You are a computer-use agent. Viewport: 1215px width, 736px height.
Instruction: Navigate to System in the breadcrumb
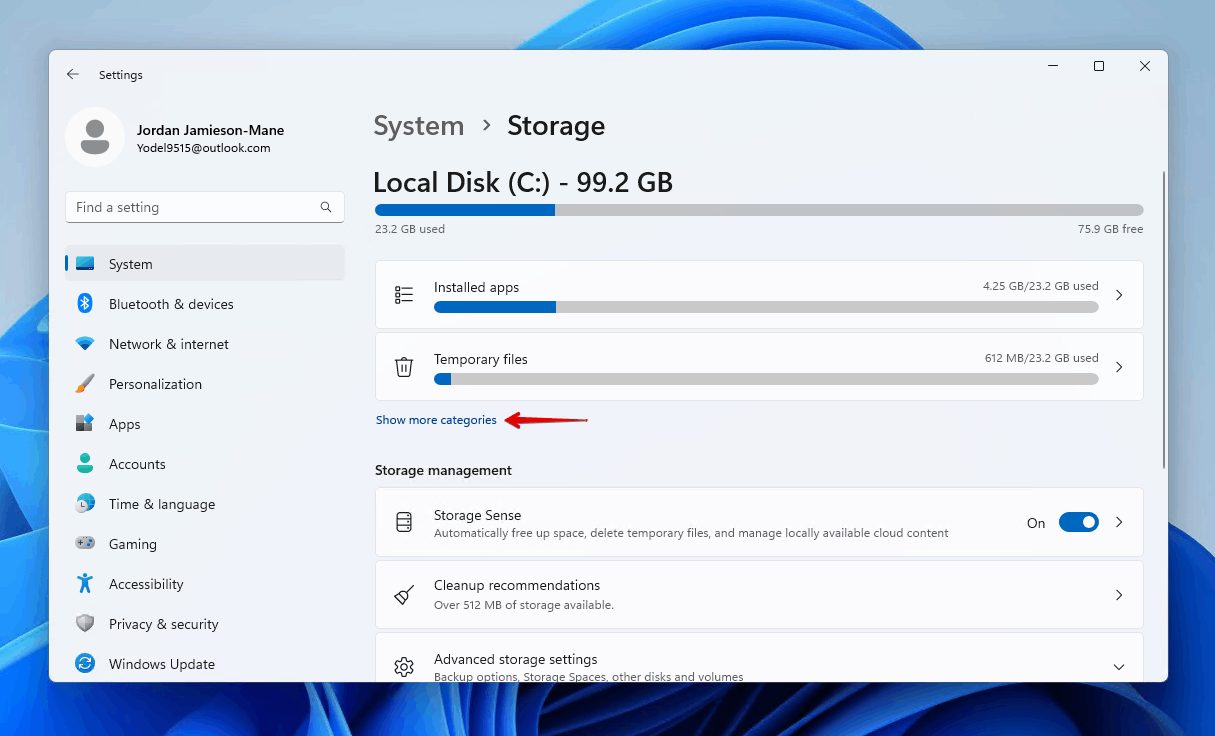418,126
